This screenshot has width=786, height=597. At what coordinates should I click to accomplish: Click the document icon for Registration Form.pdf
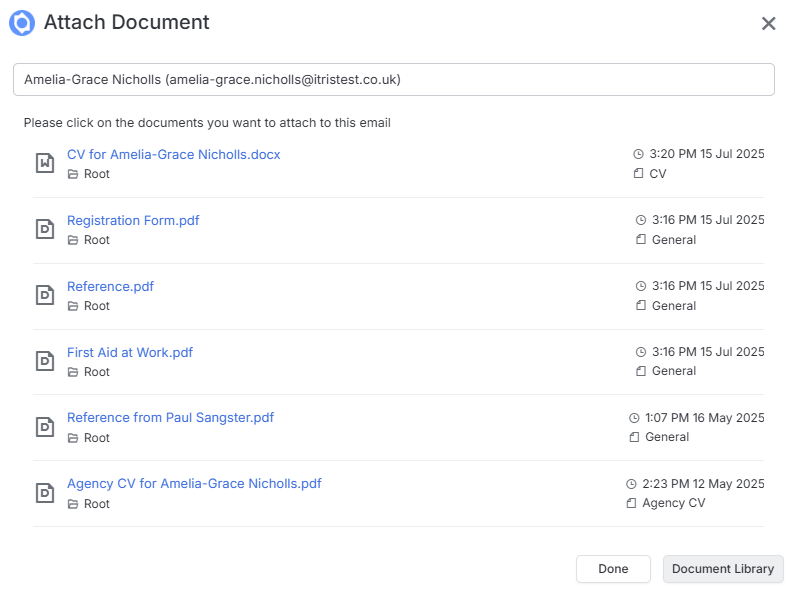45,229
